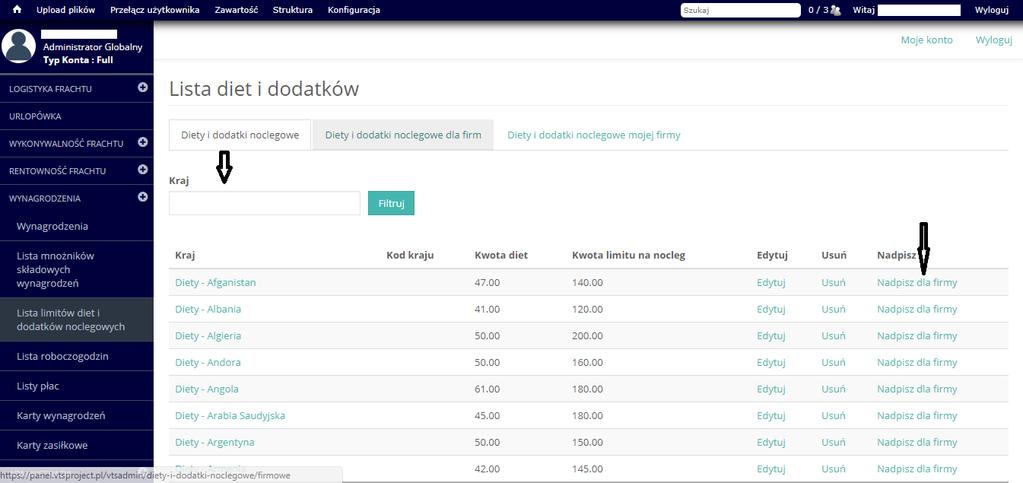Click Nadpisz dla firmy for Angola
The image size is (1023, 483).
[x=917, y=389]
